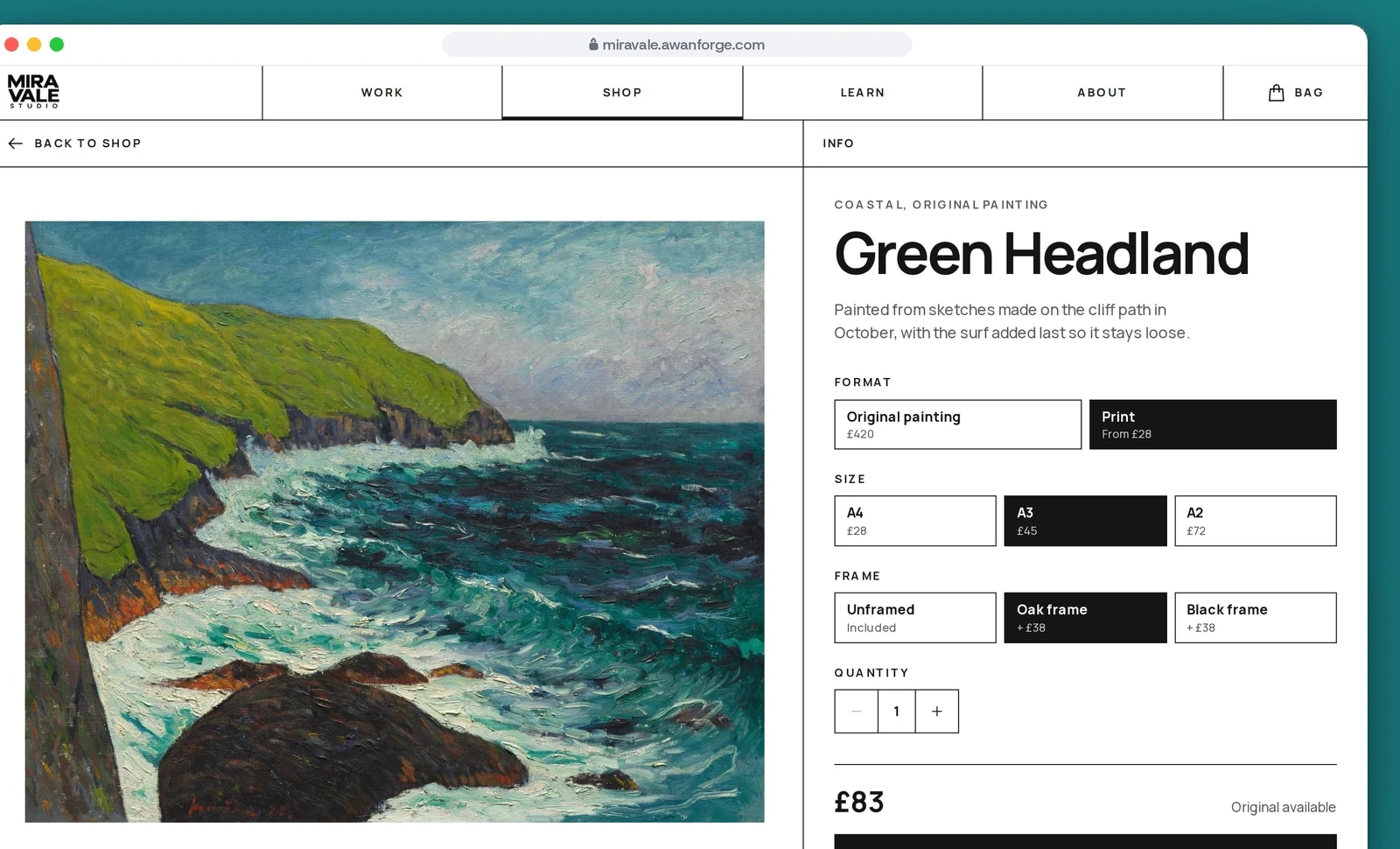Click the red close window button

click(x=11, y=44)
